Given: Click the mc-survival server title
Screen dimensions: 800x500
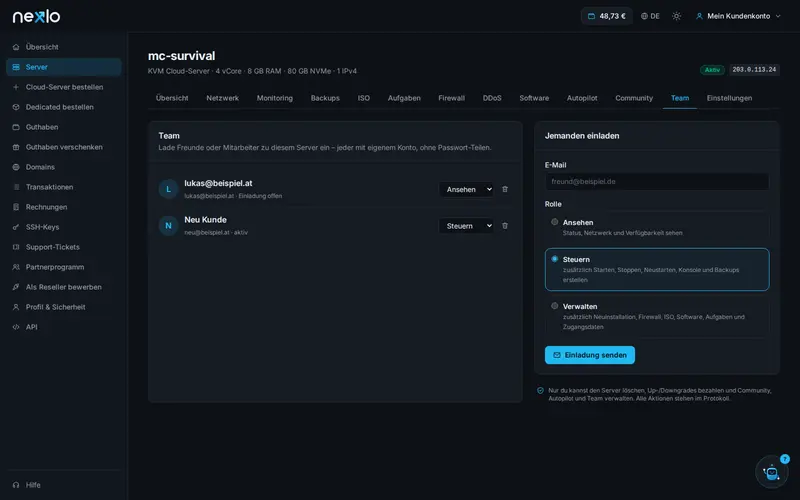Looking at the screenshot, I should (182, 56).
